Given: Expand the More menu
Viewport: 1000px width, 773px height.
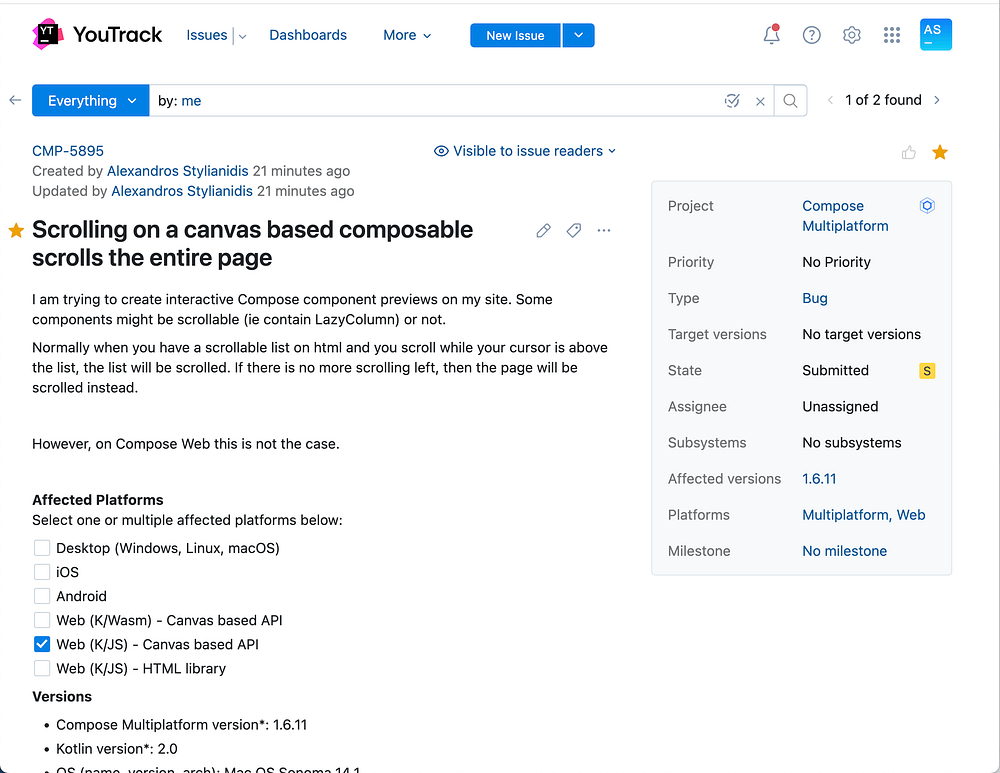Looking at the screenshot, I should click(407, 35).
